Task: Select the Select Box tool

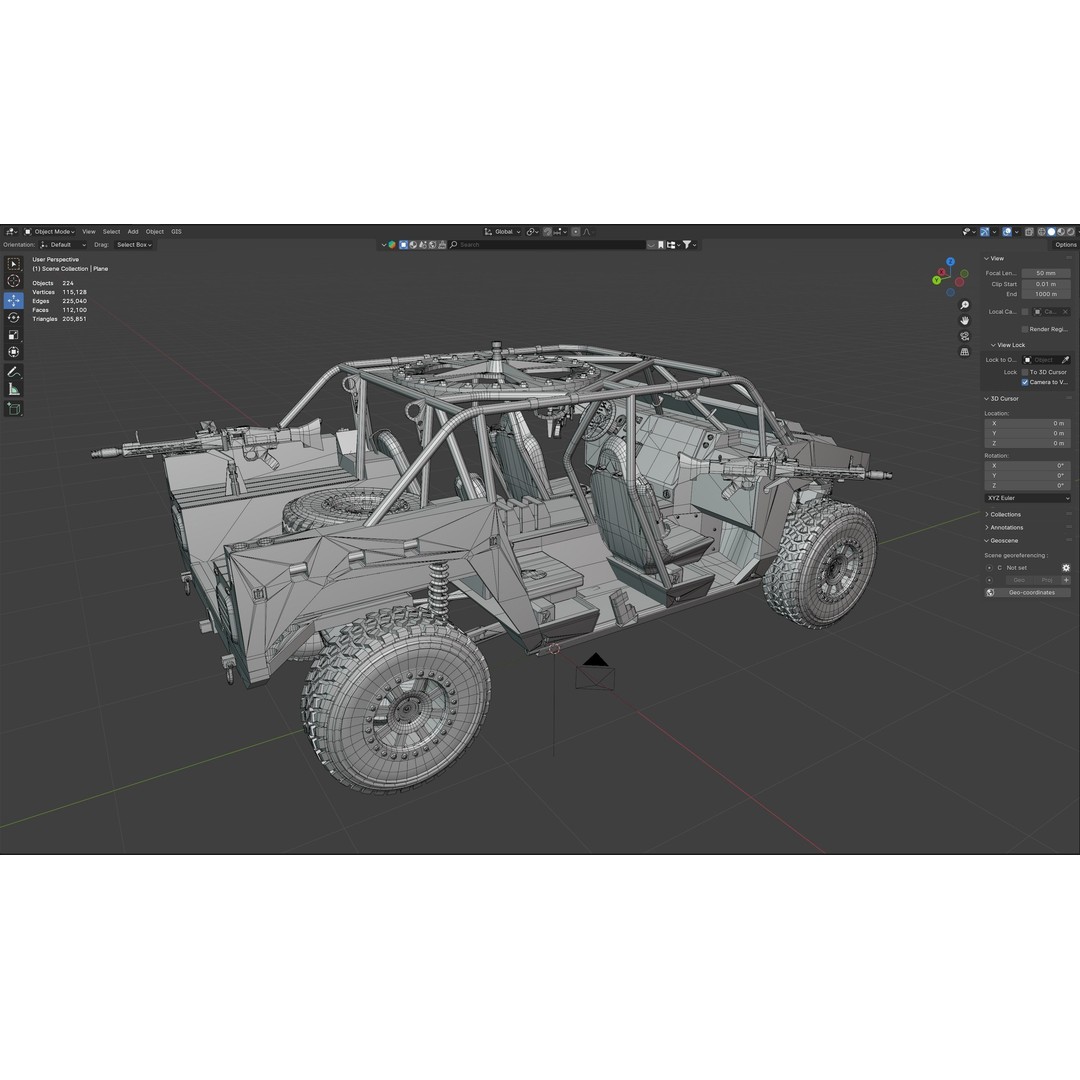Action: [14, 263]
